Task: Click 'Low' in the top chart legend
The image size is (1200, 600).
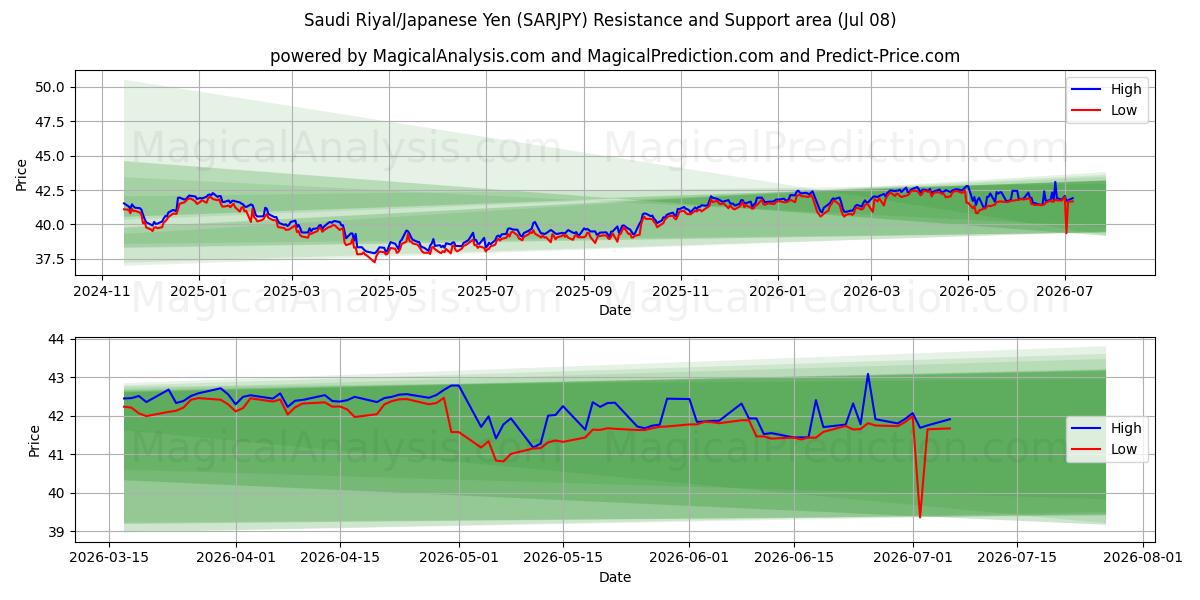Action: point(1123,110)
